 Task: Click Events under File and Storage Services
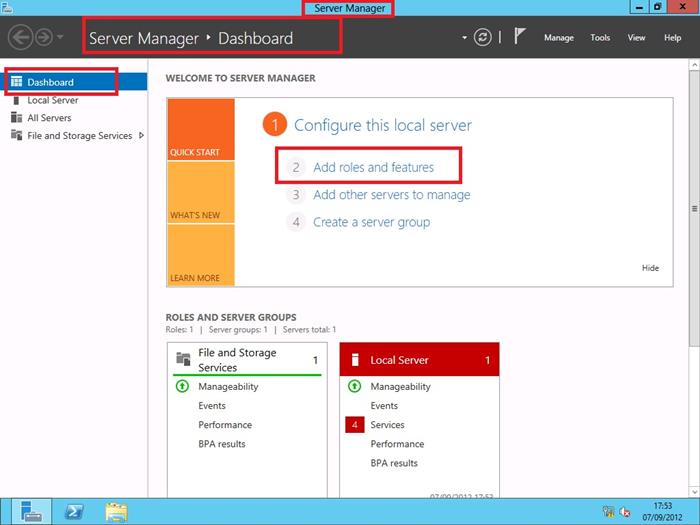[212, 406]
